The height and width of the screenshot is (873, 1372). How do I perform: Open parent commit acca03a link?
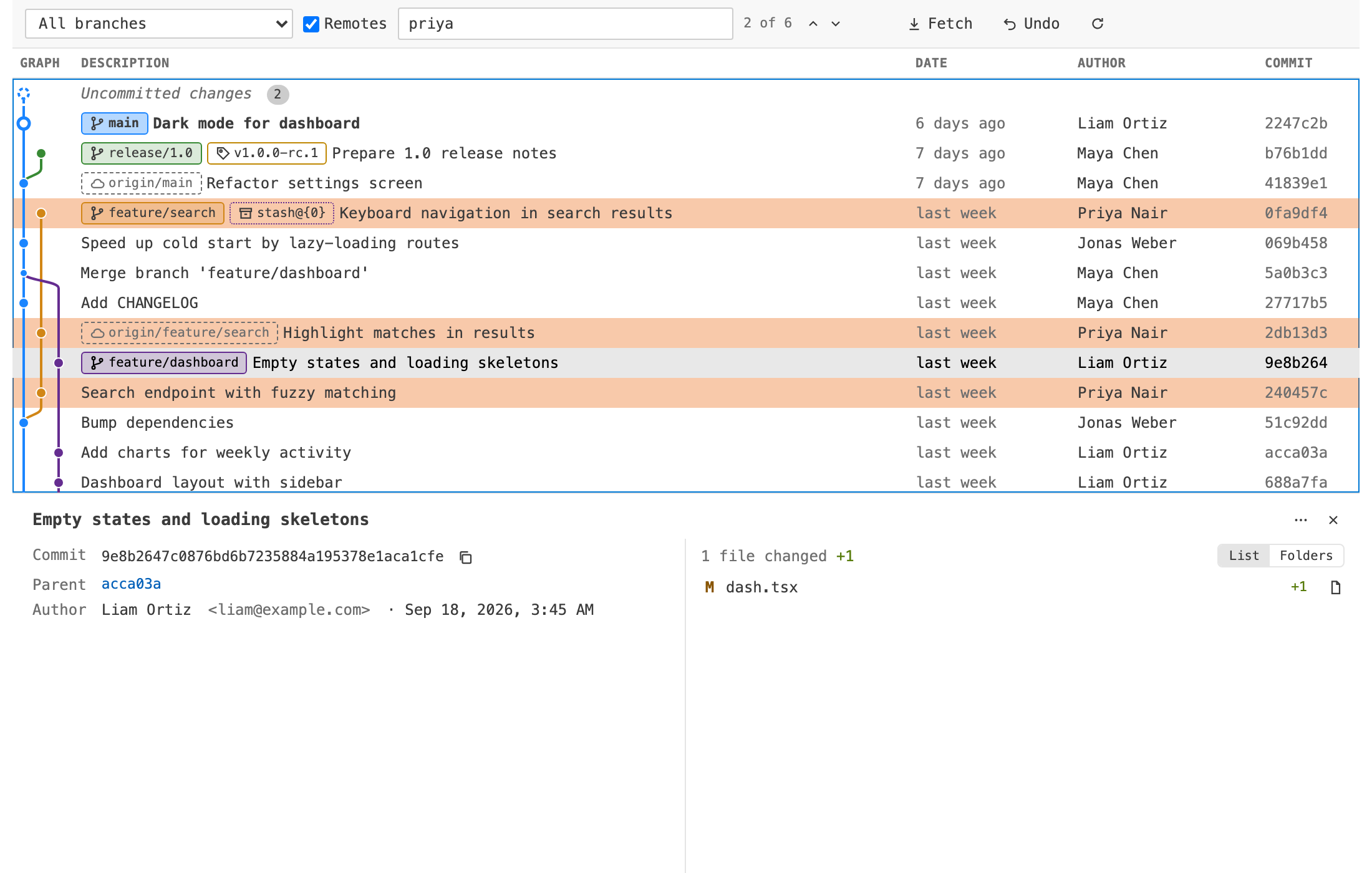coord(131,584)
